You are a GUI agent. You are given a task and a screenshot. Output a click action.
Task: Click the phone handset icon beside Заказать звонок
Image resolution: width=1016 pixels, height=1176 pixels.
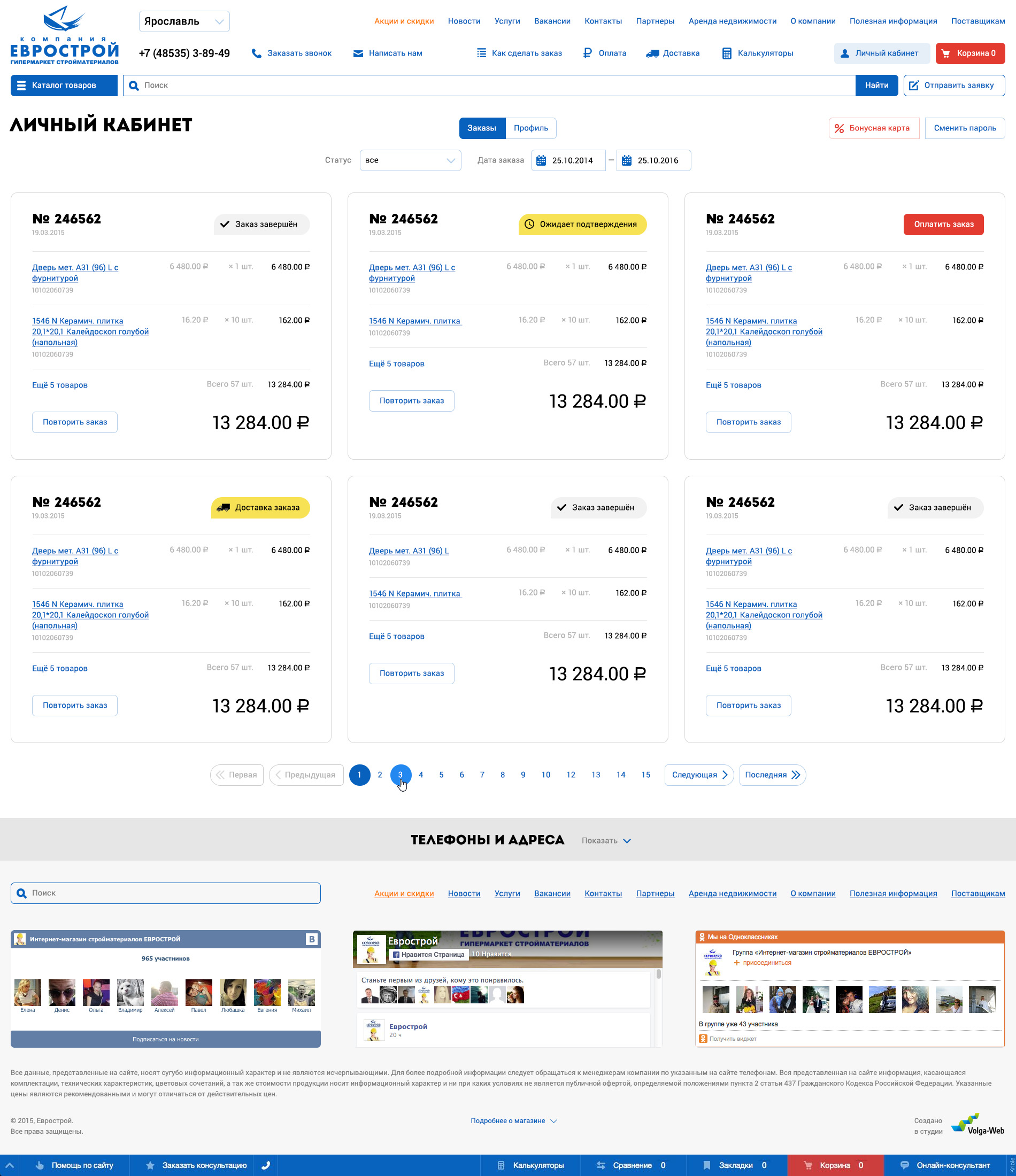(257, 53)
